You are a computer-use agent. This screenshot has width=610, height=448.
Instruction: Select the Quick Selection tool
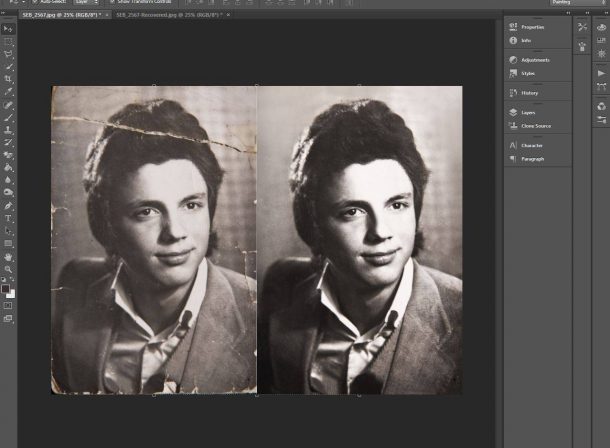coord(8,67)
